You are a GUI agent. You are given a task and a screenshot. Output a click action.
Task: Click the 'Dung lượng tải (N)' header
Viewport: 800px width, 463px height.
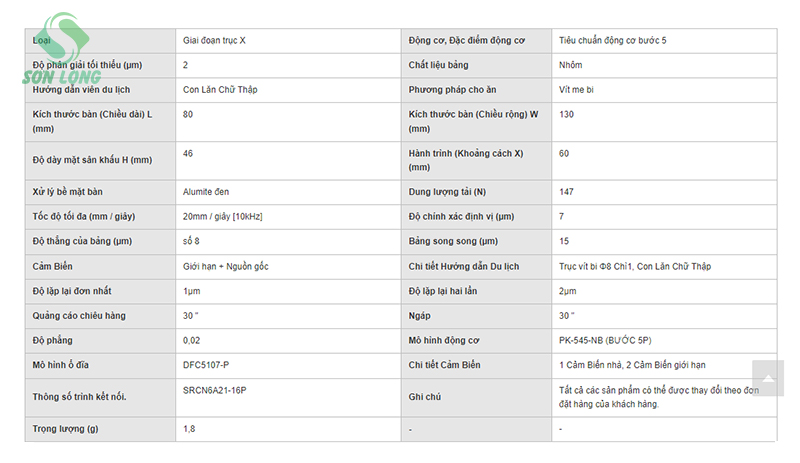point(447,192)
